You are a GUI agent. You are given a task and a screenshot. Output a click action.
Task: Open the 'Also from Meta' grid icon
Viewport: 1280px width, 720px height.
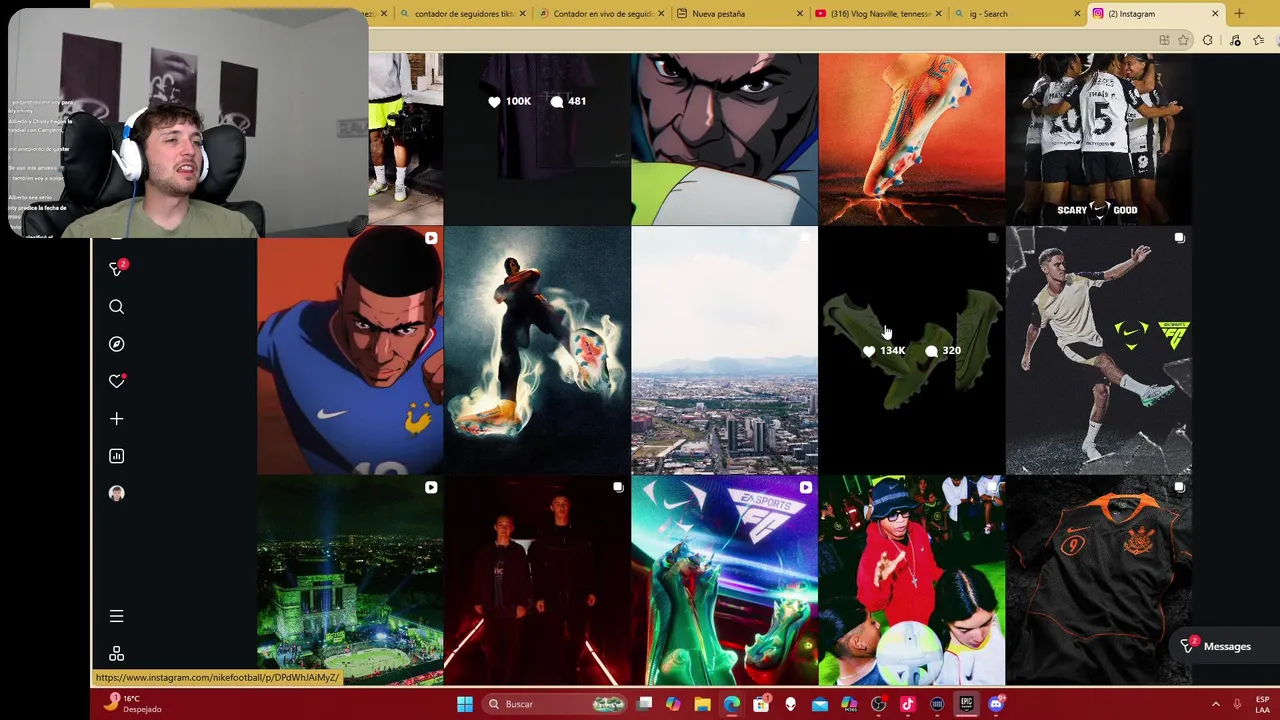click(116, 654)
